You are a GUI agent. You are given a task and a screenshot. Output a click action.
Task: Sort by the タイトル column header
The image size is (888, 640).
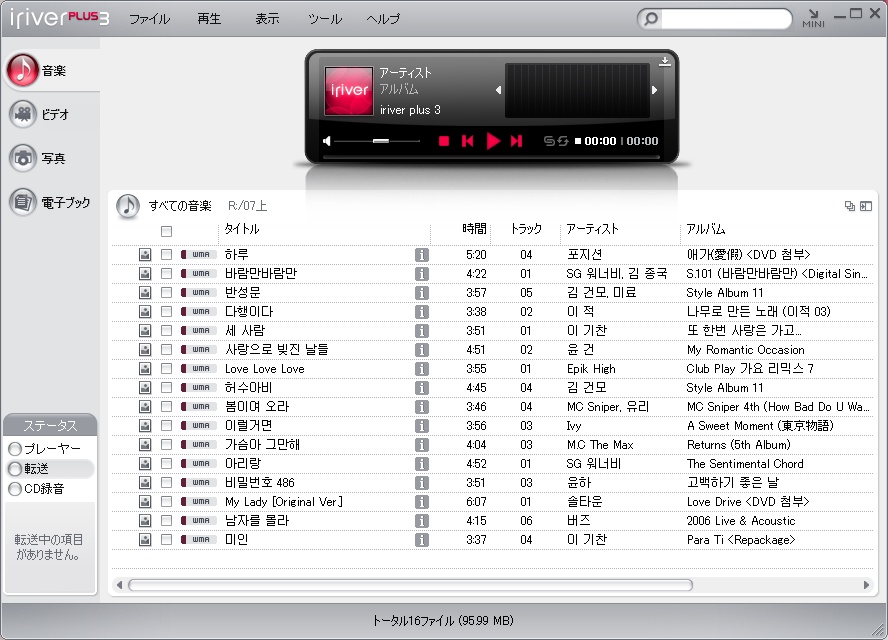tap(242, 229)
